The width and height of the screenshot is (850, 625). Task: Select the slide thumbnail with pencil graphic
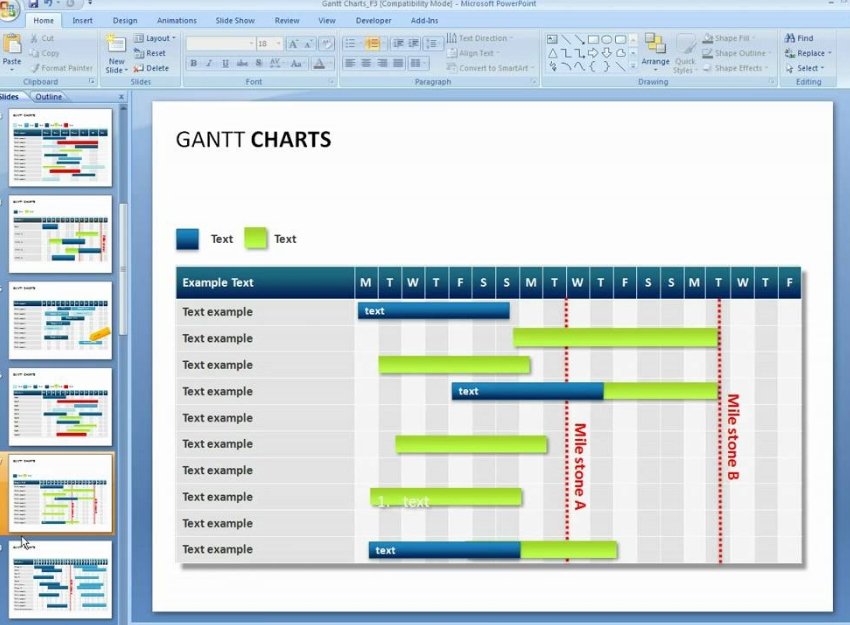pos(60,320)
